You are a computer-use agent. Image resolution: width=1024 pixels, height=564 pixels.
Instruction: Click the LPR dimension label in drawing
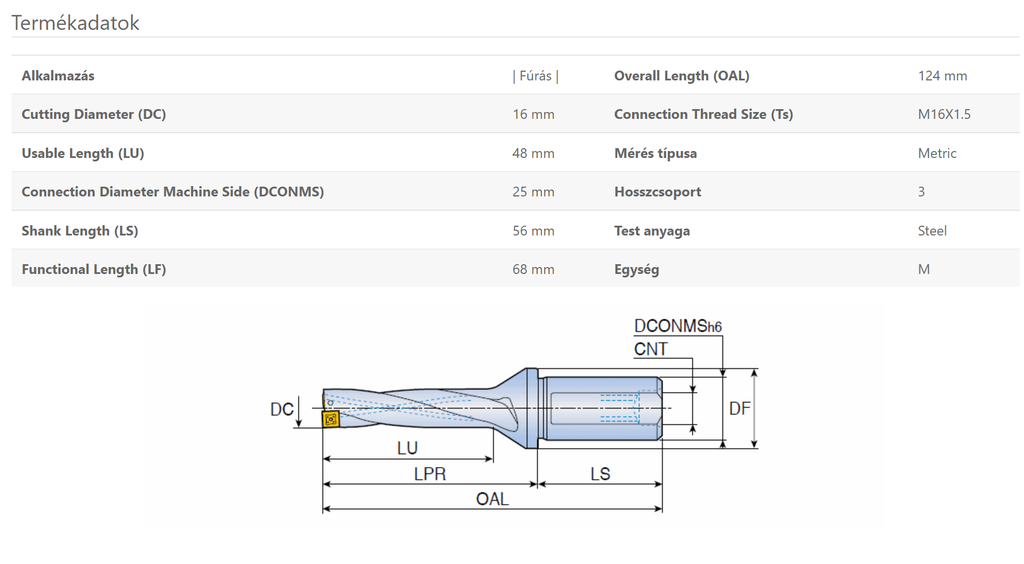[430, 474]
